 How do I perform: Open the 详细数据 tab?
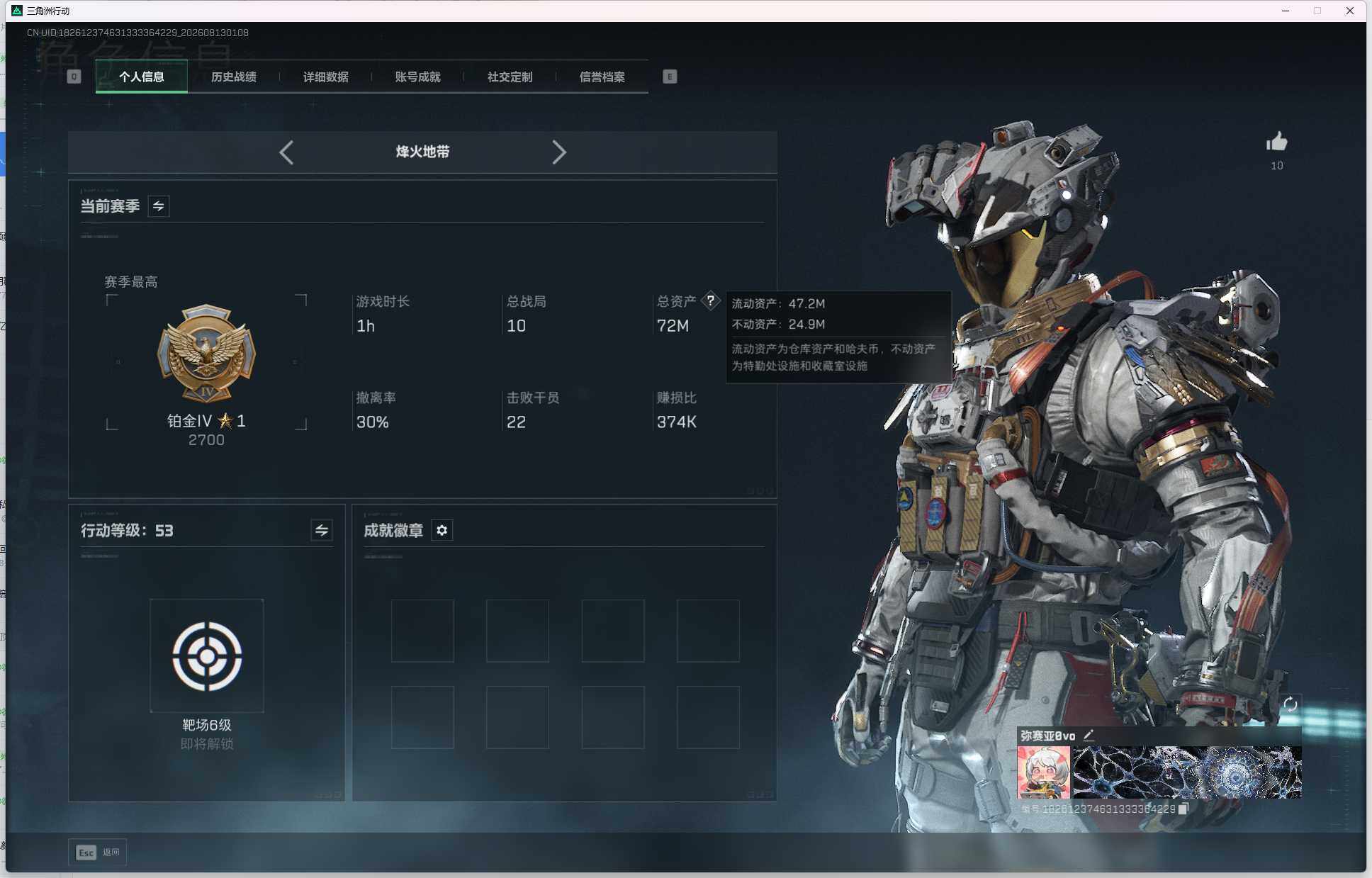325,77
